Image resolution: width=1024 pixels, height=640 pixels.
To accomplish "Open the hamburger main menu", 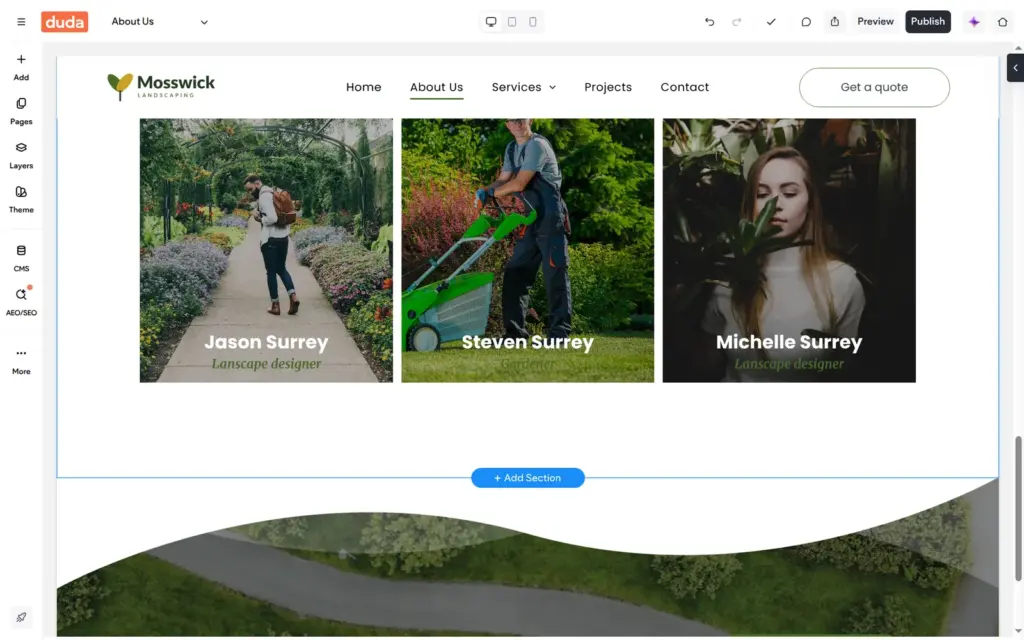I will 21,22.
